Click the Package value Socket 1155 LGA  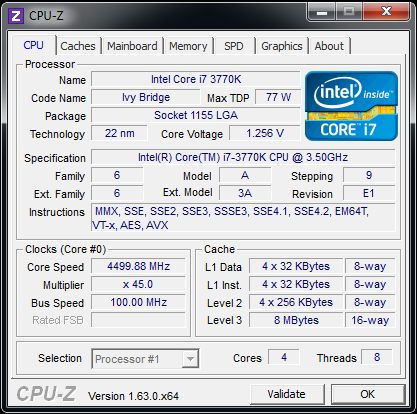click(196, 115)
